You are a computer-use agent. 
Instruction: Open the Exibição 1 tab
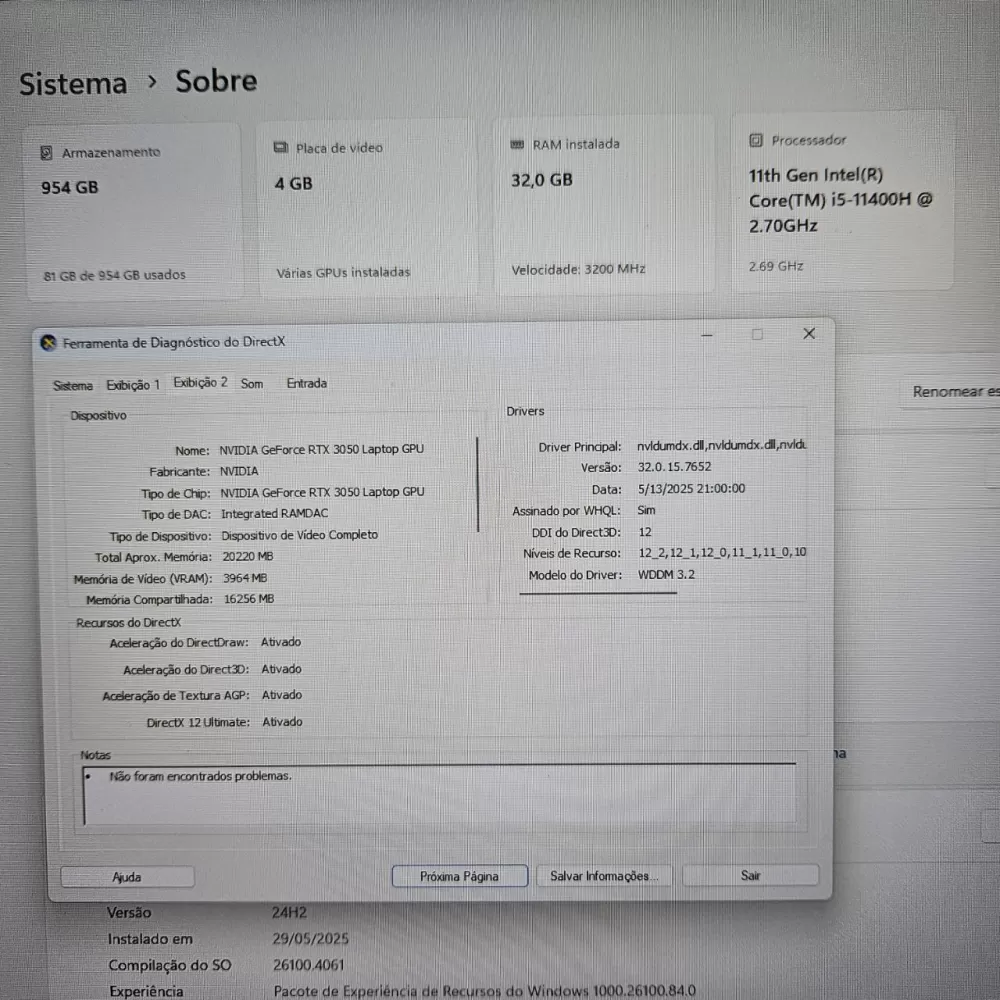tap(133, 384)
